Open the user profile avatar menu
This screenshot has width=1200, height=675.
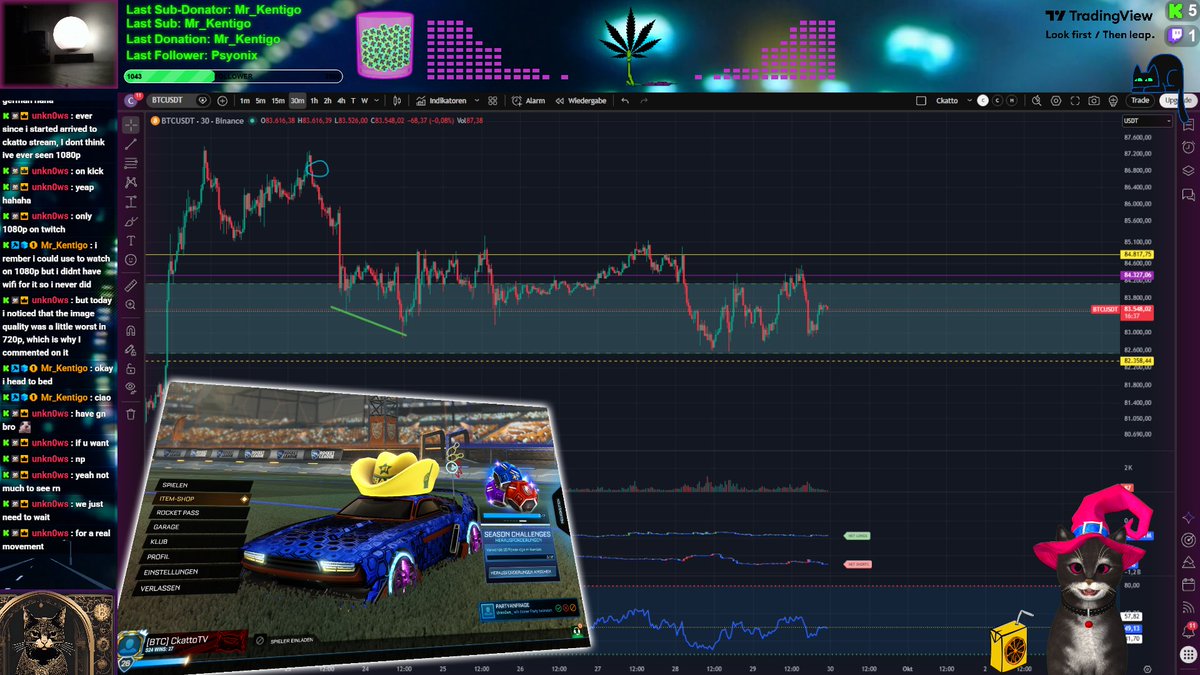pos(130,100)
